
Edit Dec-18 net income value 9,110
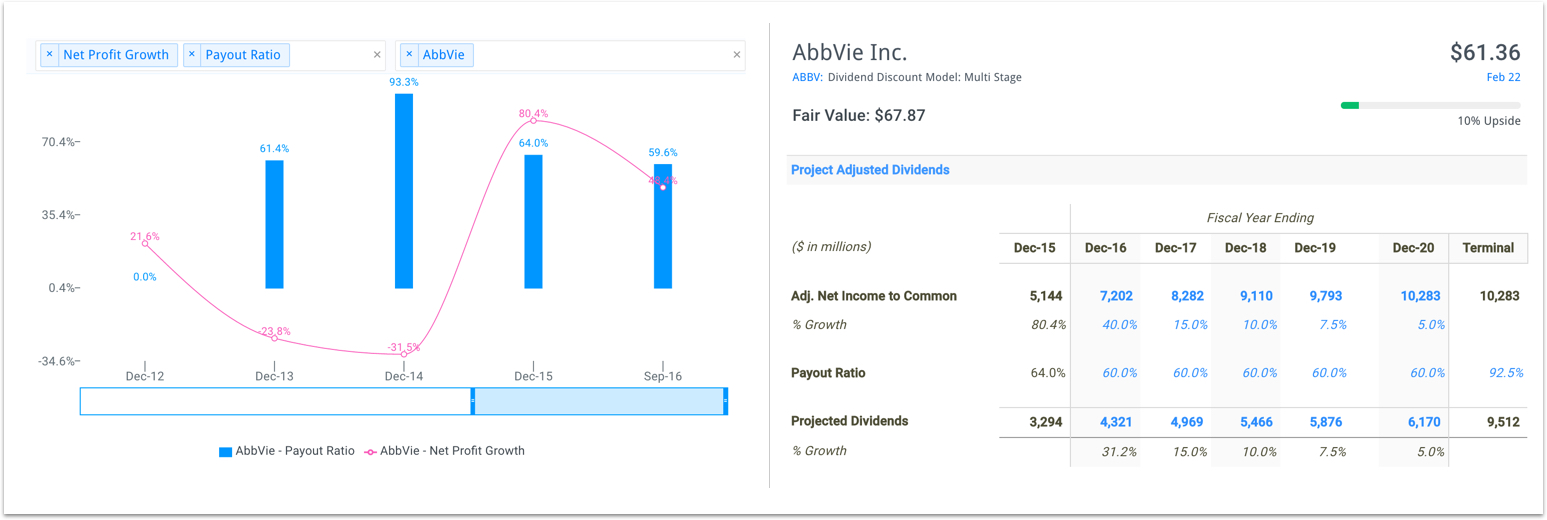click(x=1256, y=296)
